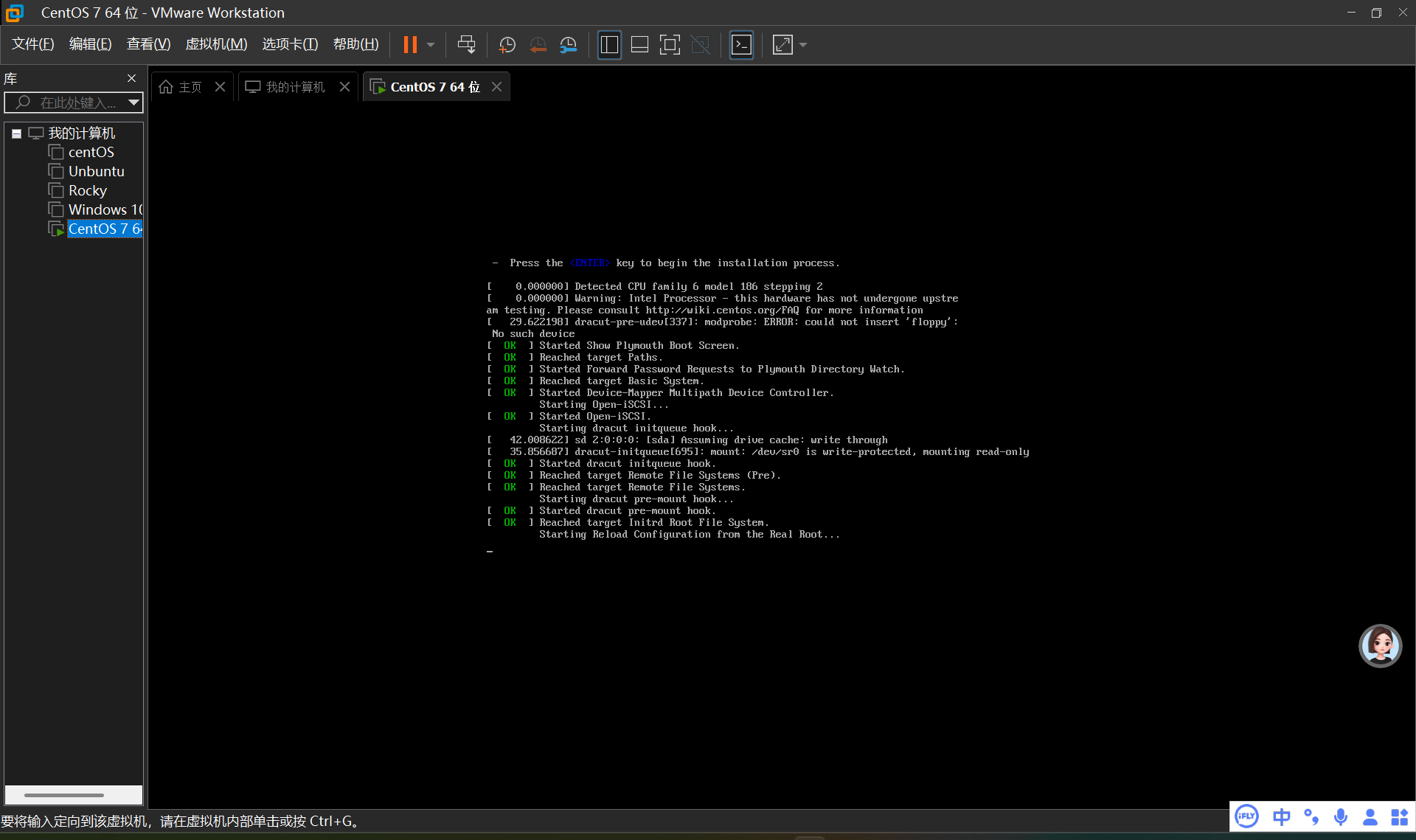Close the 库 library panel
Screen dimensions: 1416x840
[131, 78]
